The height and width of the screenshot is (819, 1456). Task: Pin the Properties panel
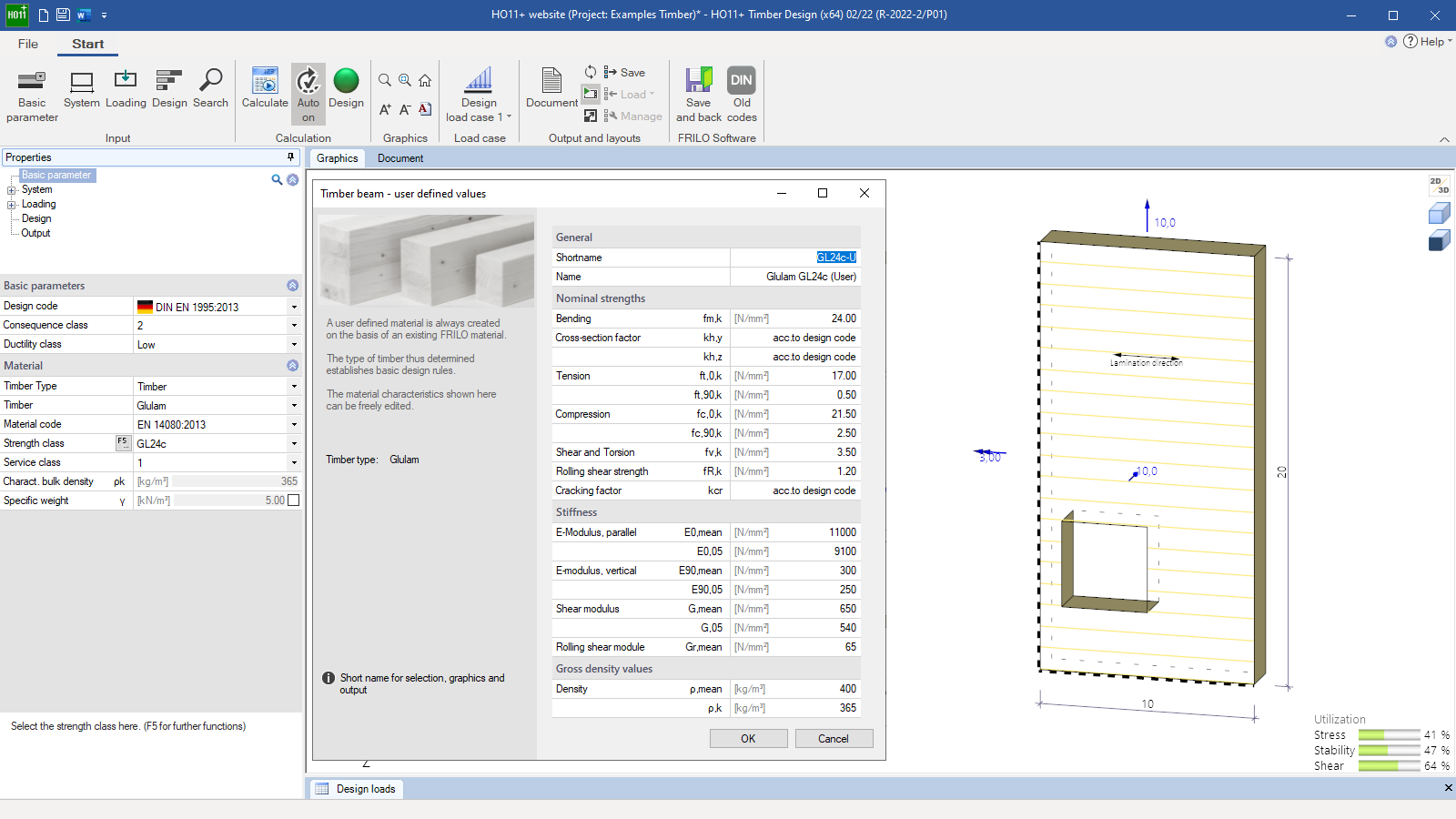coord(291,157)
